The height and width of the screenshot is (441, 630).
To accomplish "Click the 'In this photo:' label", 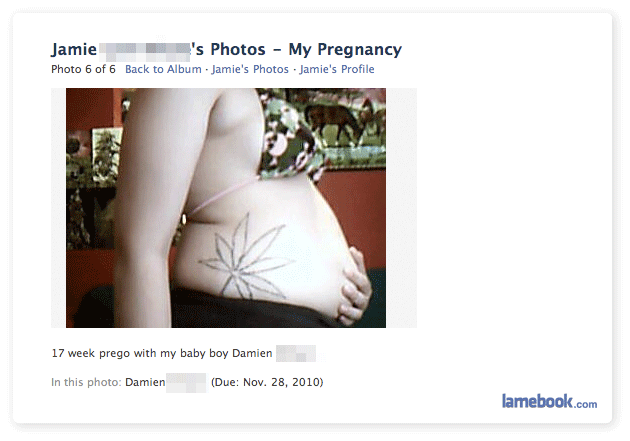I will 86,382.
